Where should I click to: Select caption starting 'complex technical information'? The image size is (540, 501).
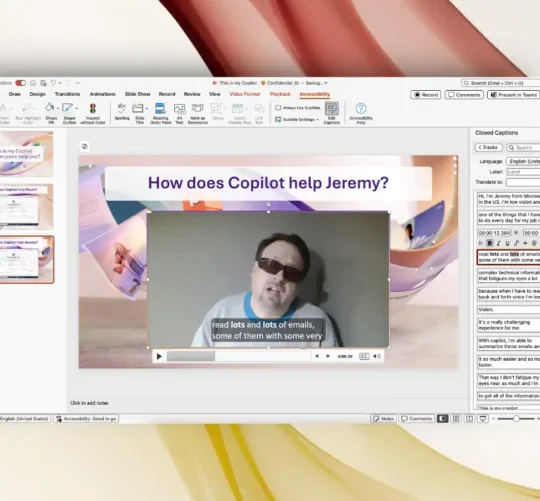509,275
